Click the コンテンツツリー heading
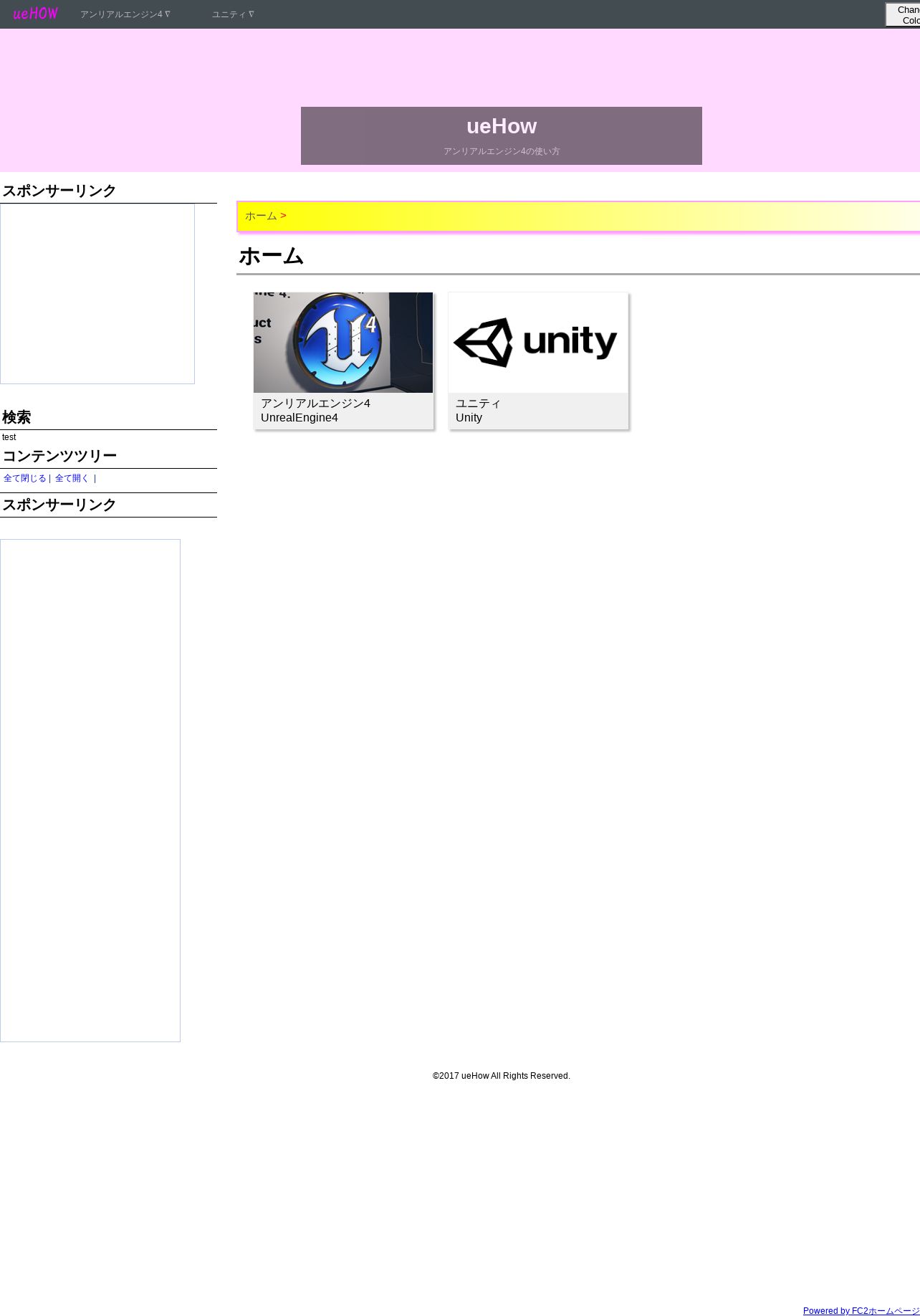The width and height of the screenshot is (920, 1316). pos(59,457)
